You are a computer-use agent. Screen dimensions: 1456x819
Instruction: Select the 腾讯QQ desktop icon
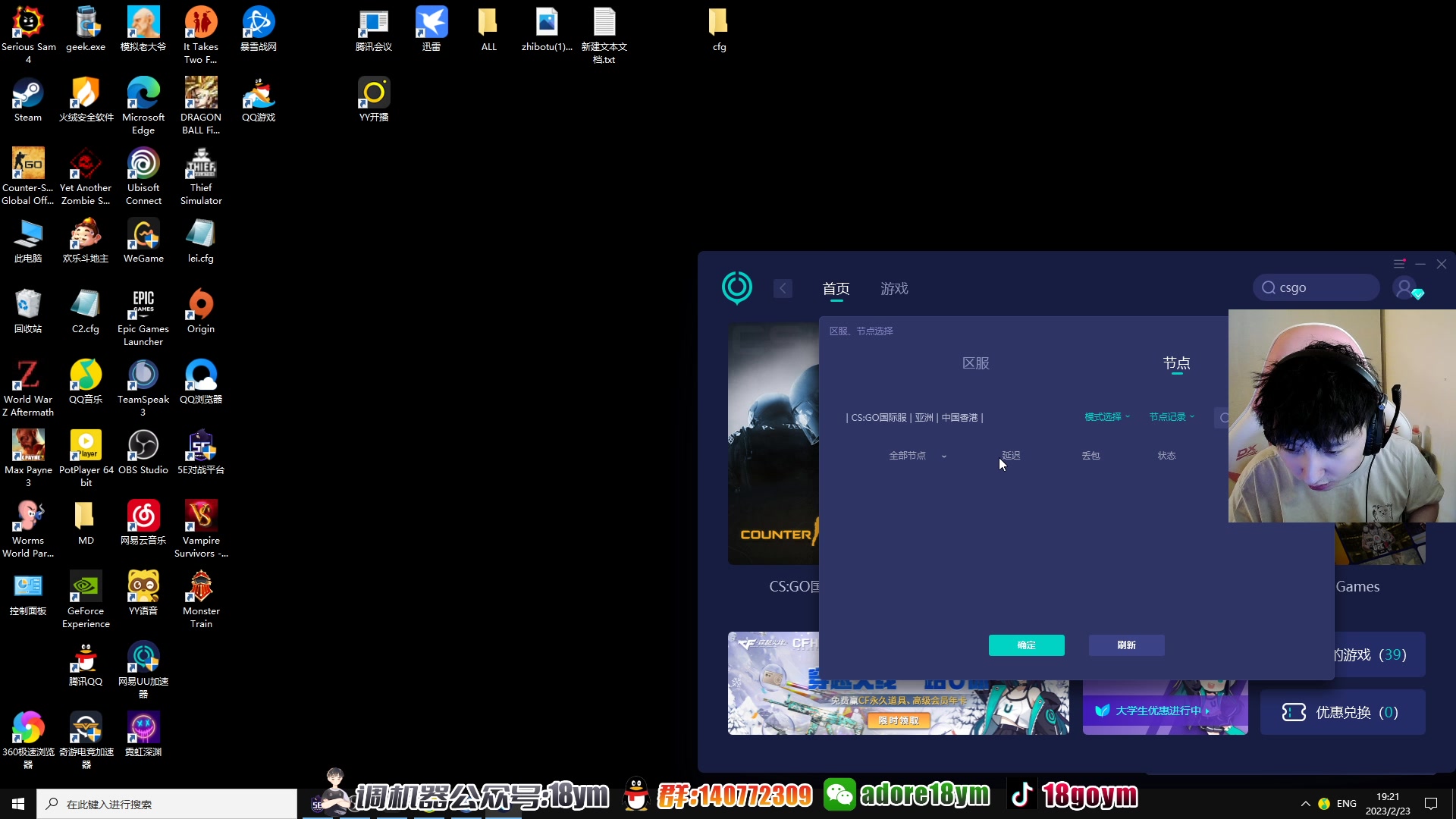click(86, 664)
